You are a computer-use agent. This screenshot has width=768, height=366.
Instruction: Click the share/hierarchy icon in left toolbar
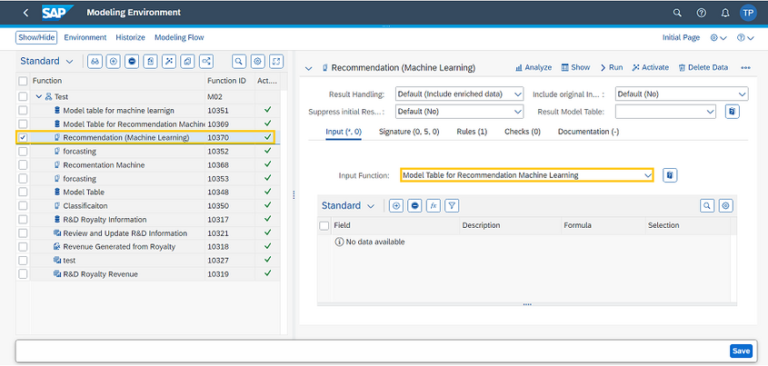[x=206, y=61]
